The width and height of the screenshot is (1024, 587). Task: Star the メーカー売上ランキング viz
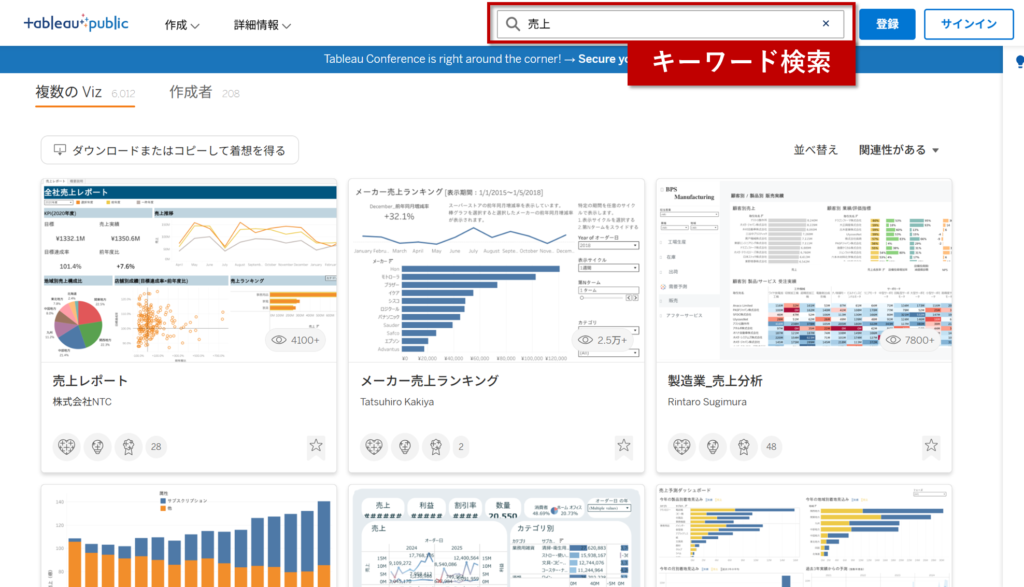(x=624, y=446)
